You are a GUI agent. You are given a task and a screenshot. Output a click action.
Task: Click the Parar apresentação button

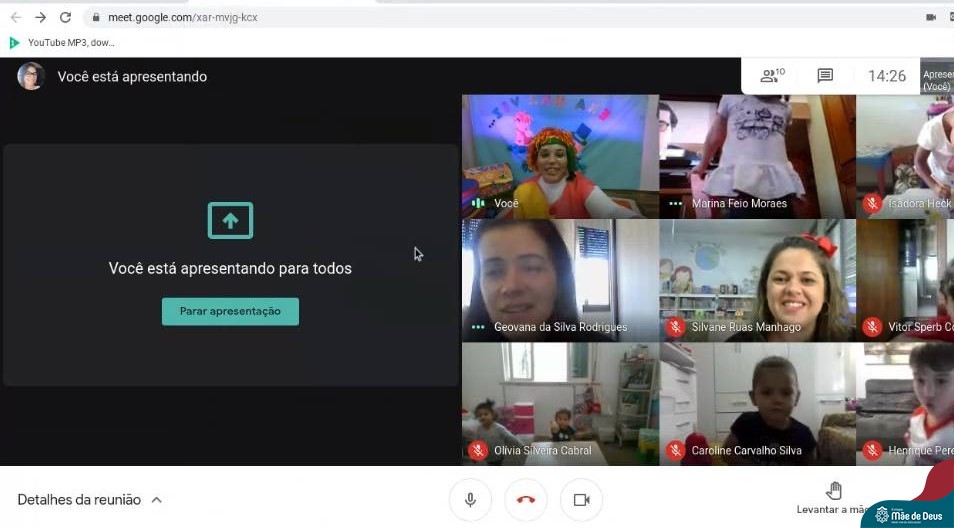pos(230,311)
